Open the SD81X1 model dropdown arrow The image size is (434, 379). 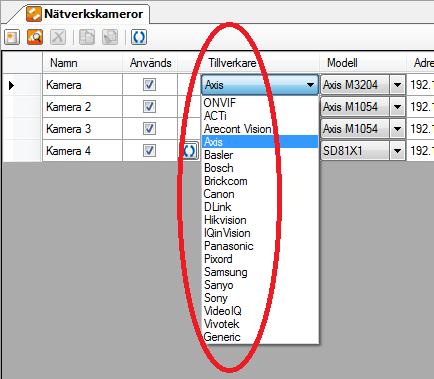tap(397, 151)
